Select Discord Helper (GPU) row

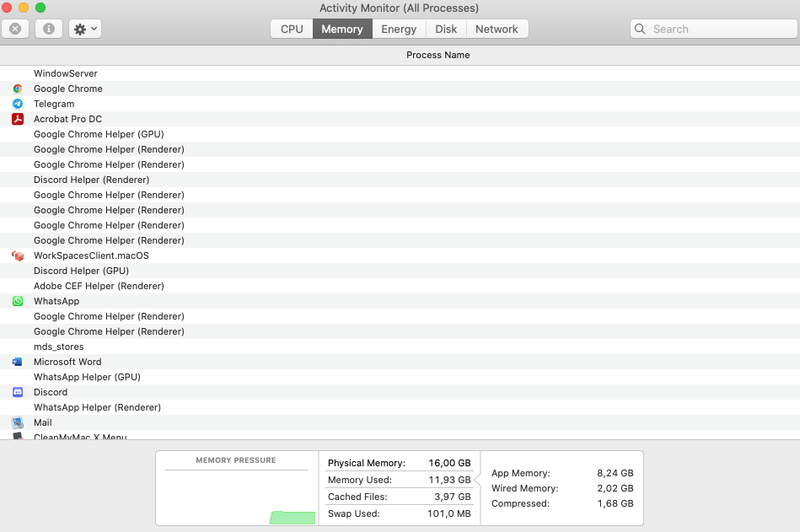[400, 271]
